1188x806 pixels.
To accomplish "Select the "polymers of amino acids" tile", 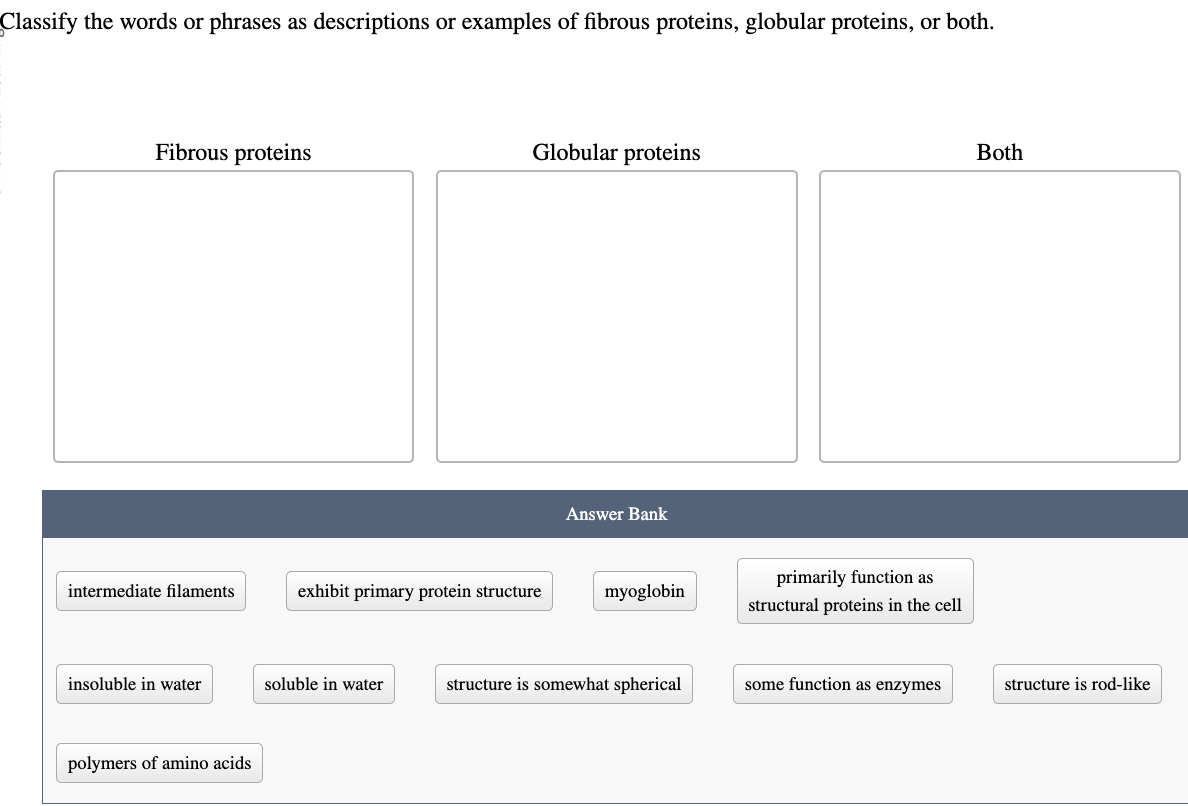I will pyautogui.click(x=158, y=763).
